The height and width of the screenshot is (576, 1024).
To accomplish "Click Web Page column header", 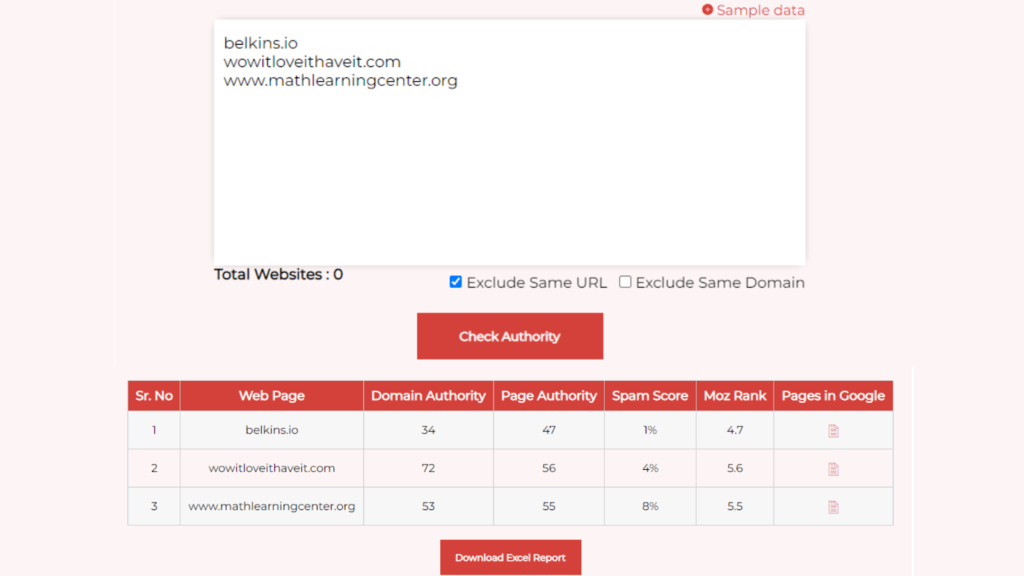I will [x=272, y=396].
